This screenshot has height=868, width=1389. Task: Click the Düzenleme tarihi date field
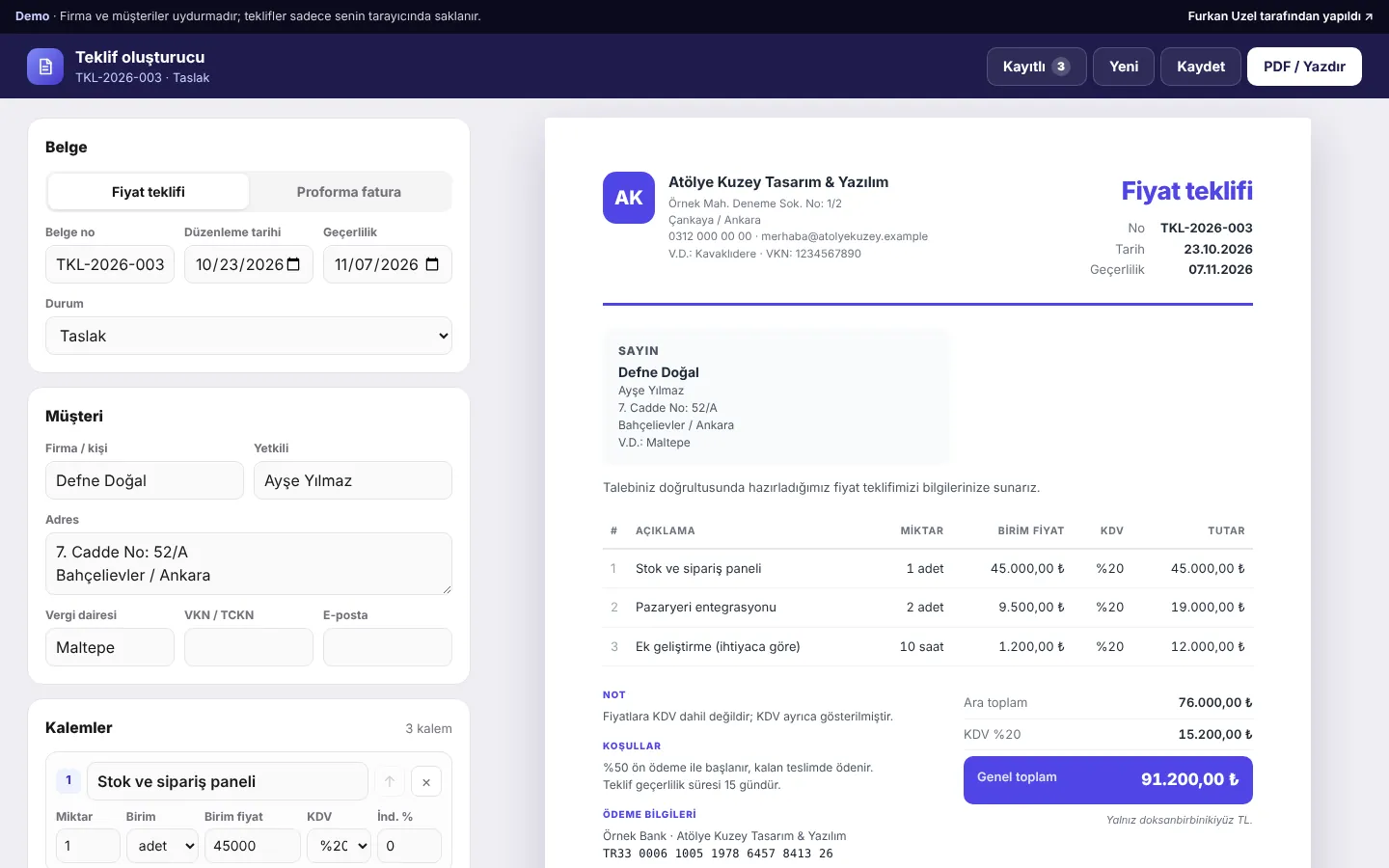[249, 264]
